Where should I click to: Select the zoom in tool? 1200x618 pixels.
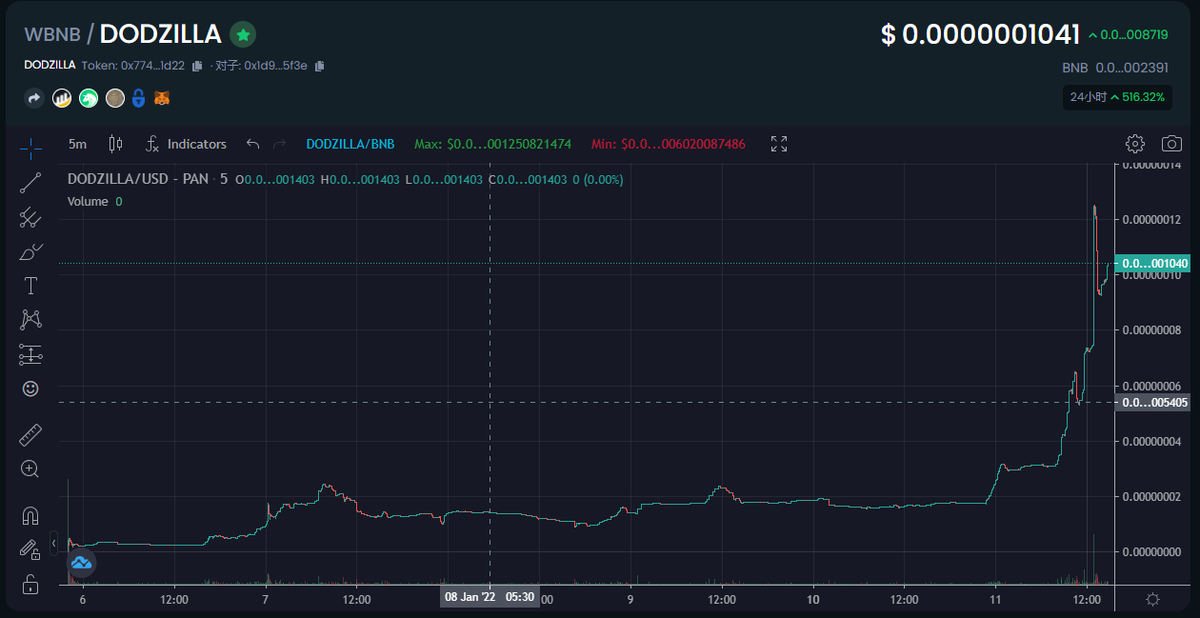click(x=31, y=469)
